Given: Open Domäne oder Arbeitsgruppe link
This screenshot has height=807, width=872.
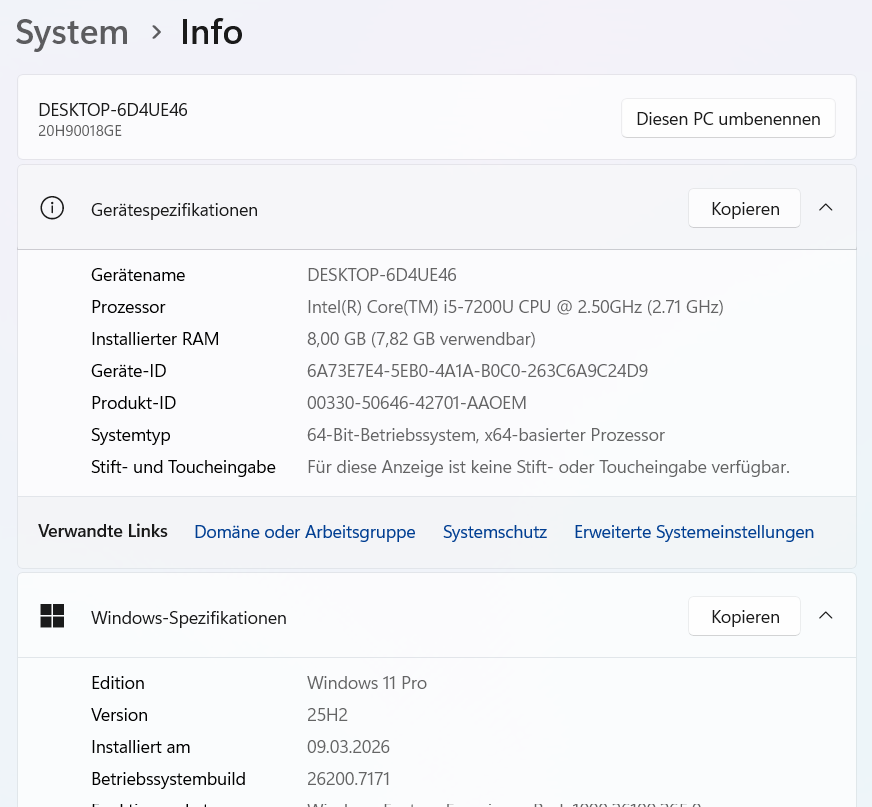Looking at the screenshot, I should pyautogui.click(x=305, y=532).
